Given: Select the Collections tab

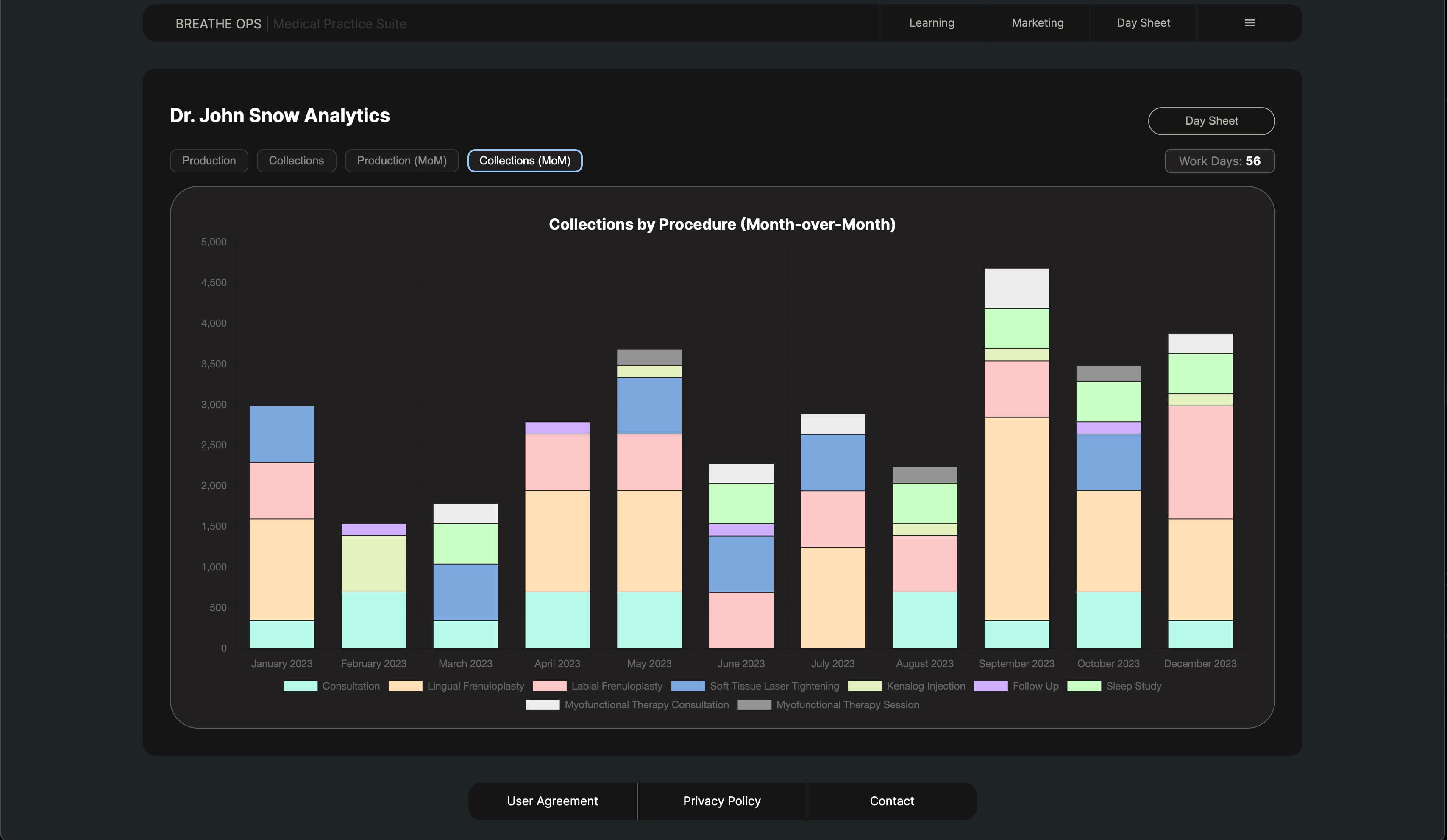Looking at the screenshot, I should [x=296, y=161].
